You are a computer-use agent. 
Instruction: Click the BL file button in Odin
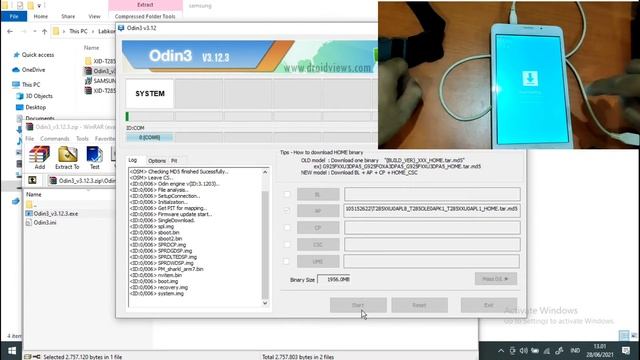click(318, 194)
